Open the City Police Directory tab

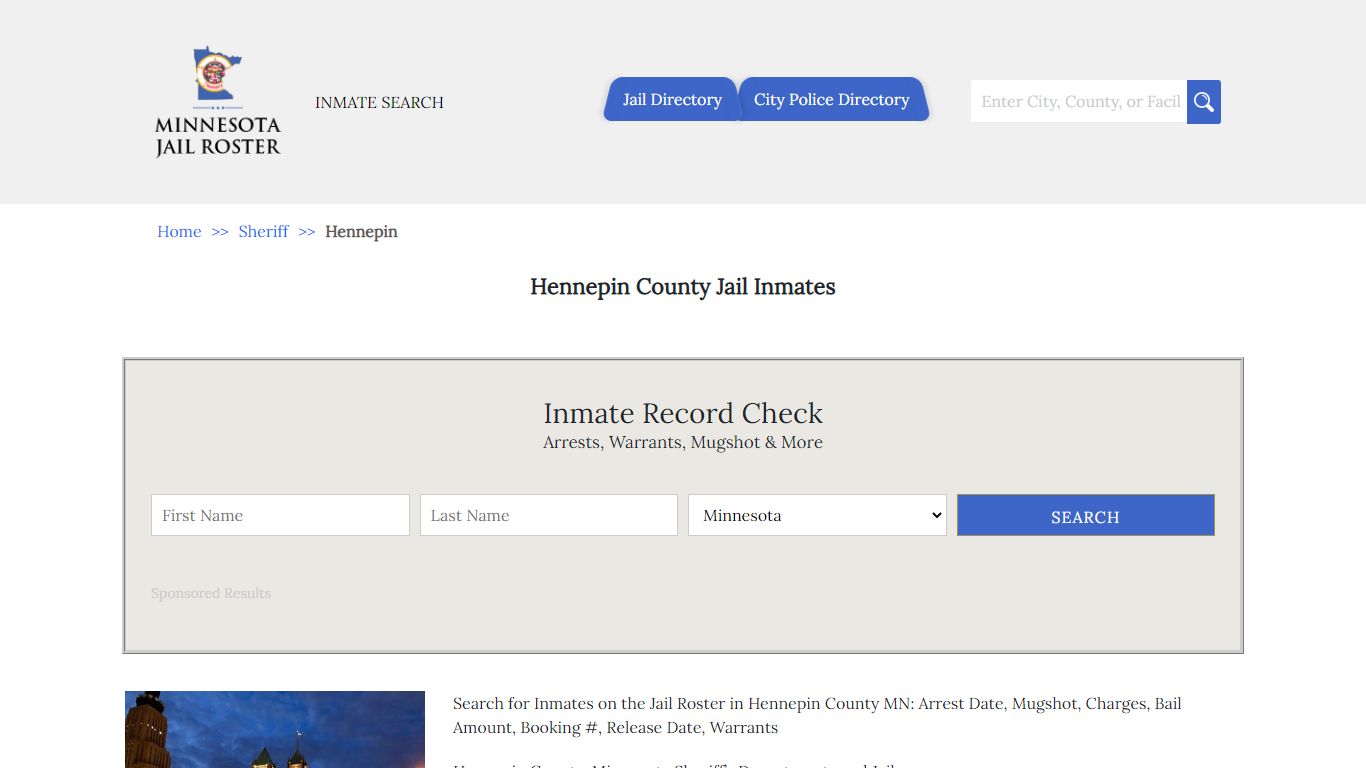pos(831,100)
